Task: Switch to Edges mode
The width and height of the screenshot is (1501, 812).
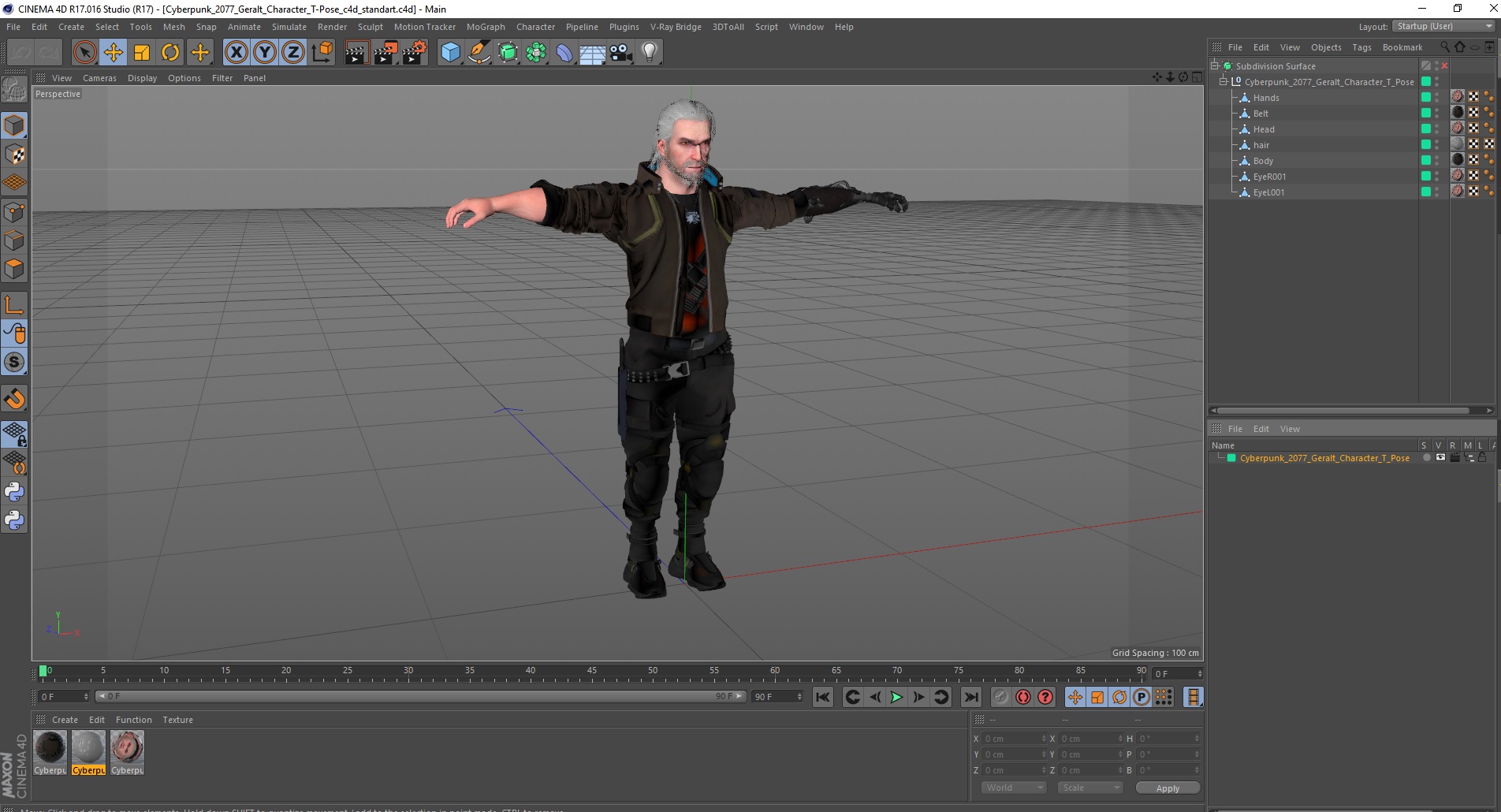Action: [14, 240]
